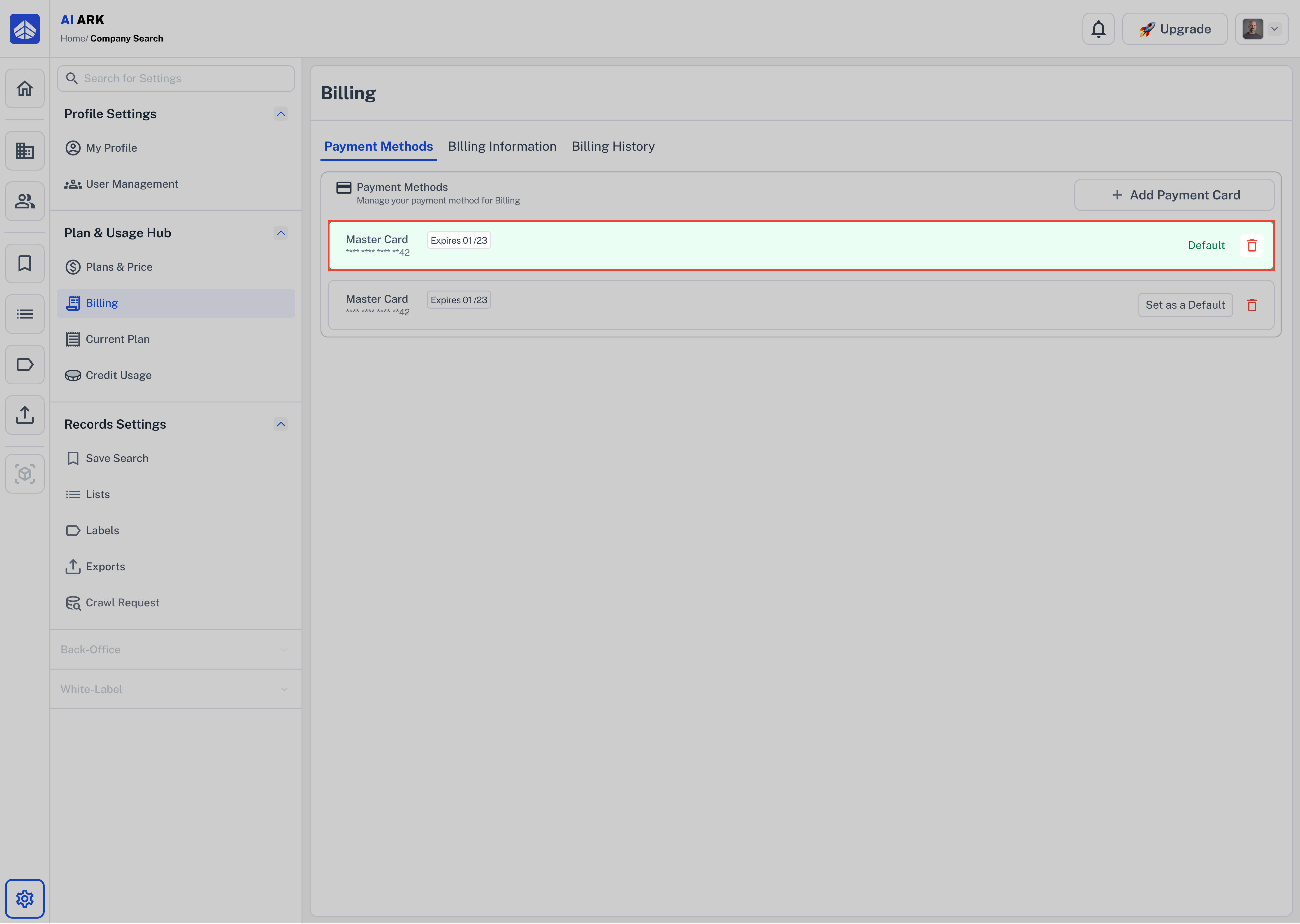Click the Home breadcrumb link
The image size is (1300, 924).
73,39
